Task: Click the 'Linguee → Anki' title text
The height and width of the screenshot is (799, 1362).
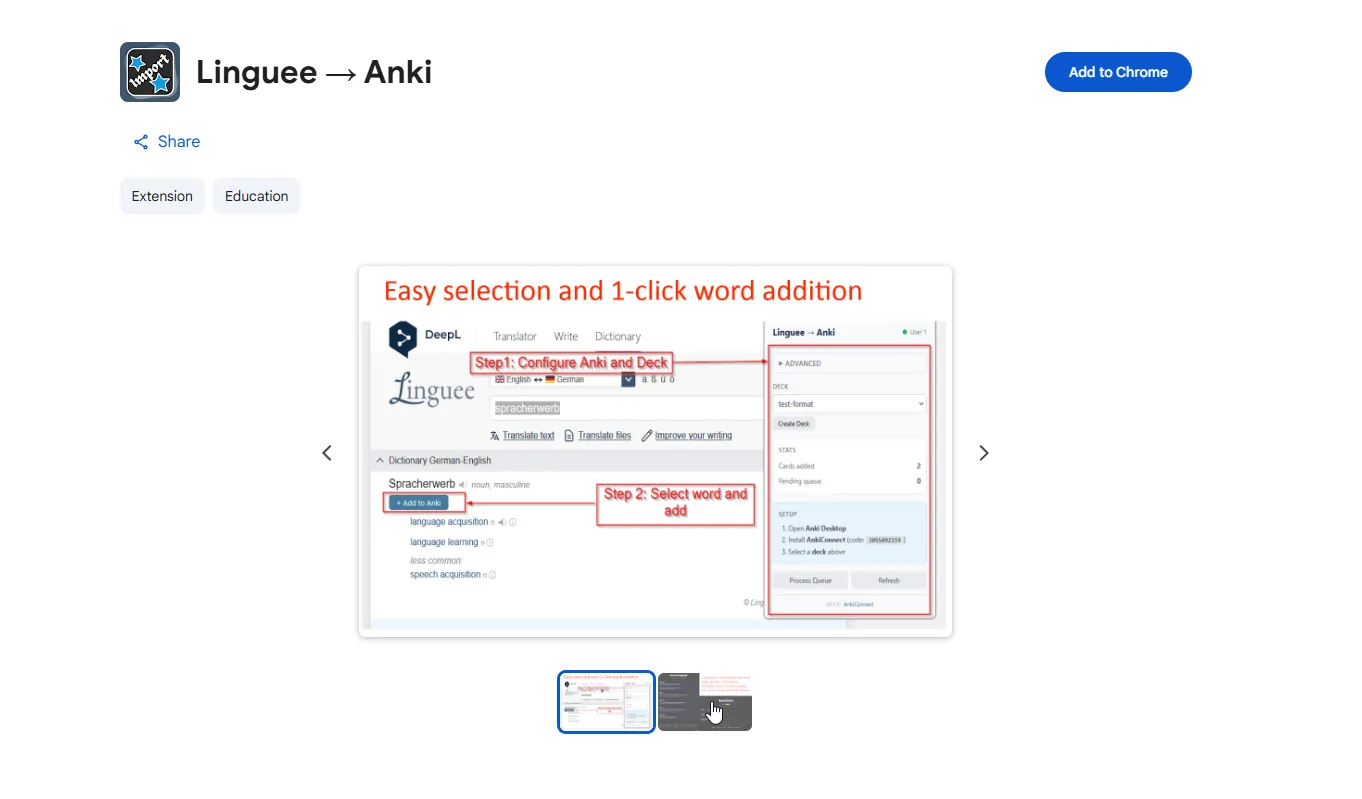Action: coord(314,72)
